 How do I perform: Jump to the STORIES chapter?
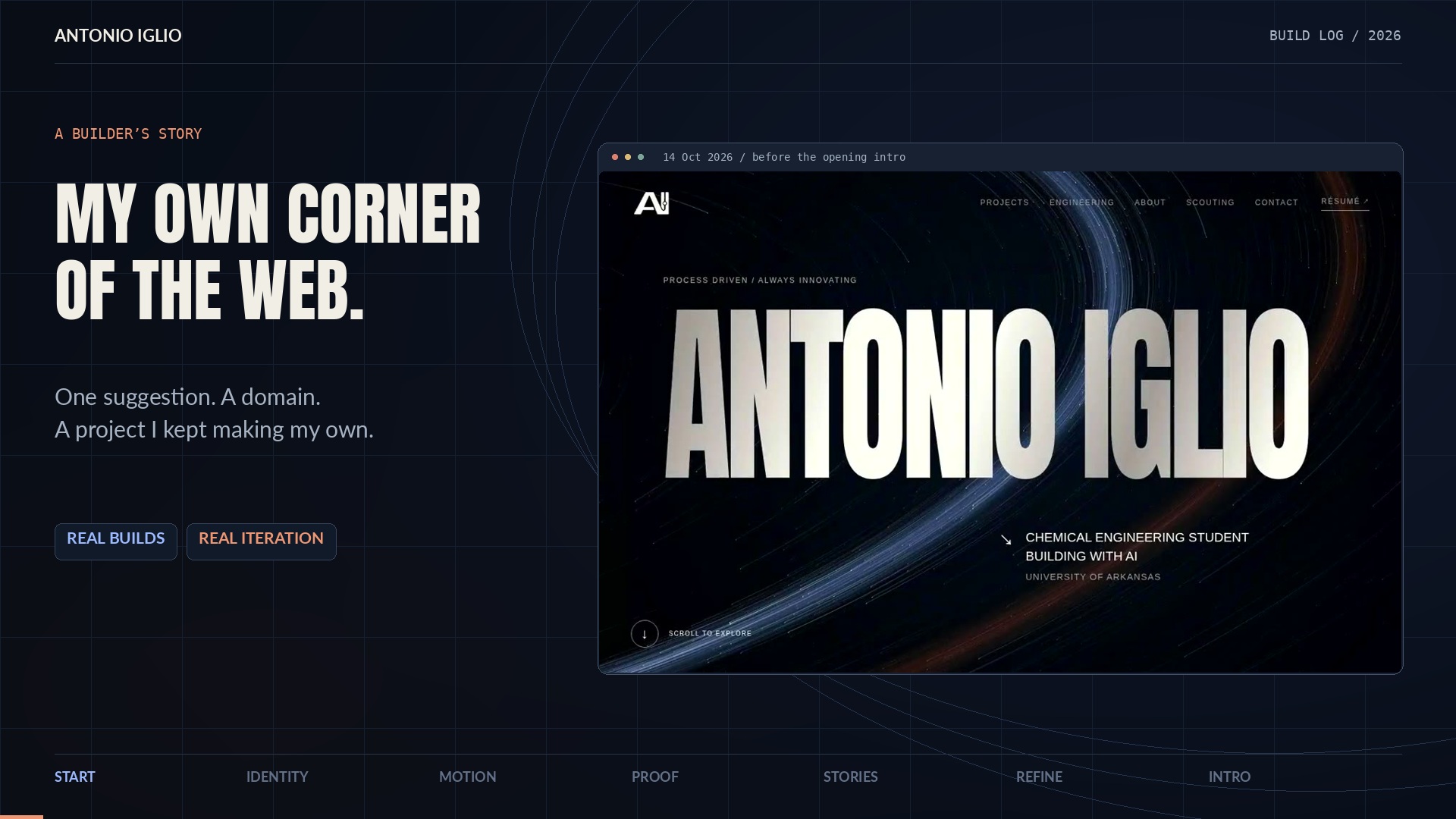[850, 777]
